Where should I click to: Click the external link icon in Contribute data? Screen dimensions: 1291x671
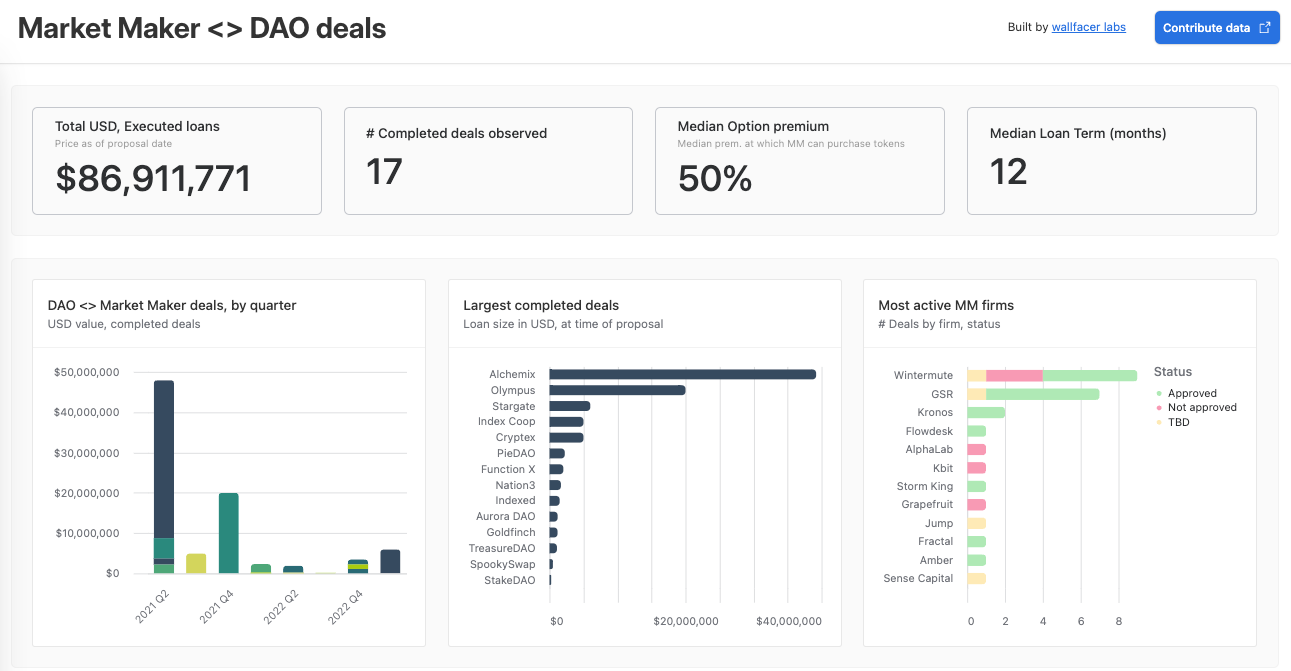tap(1265, 28)
